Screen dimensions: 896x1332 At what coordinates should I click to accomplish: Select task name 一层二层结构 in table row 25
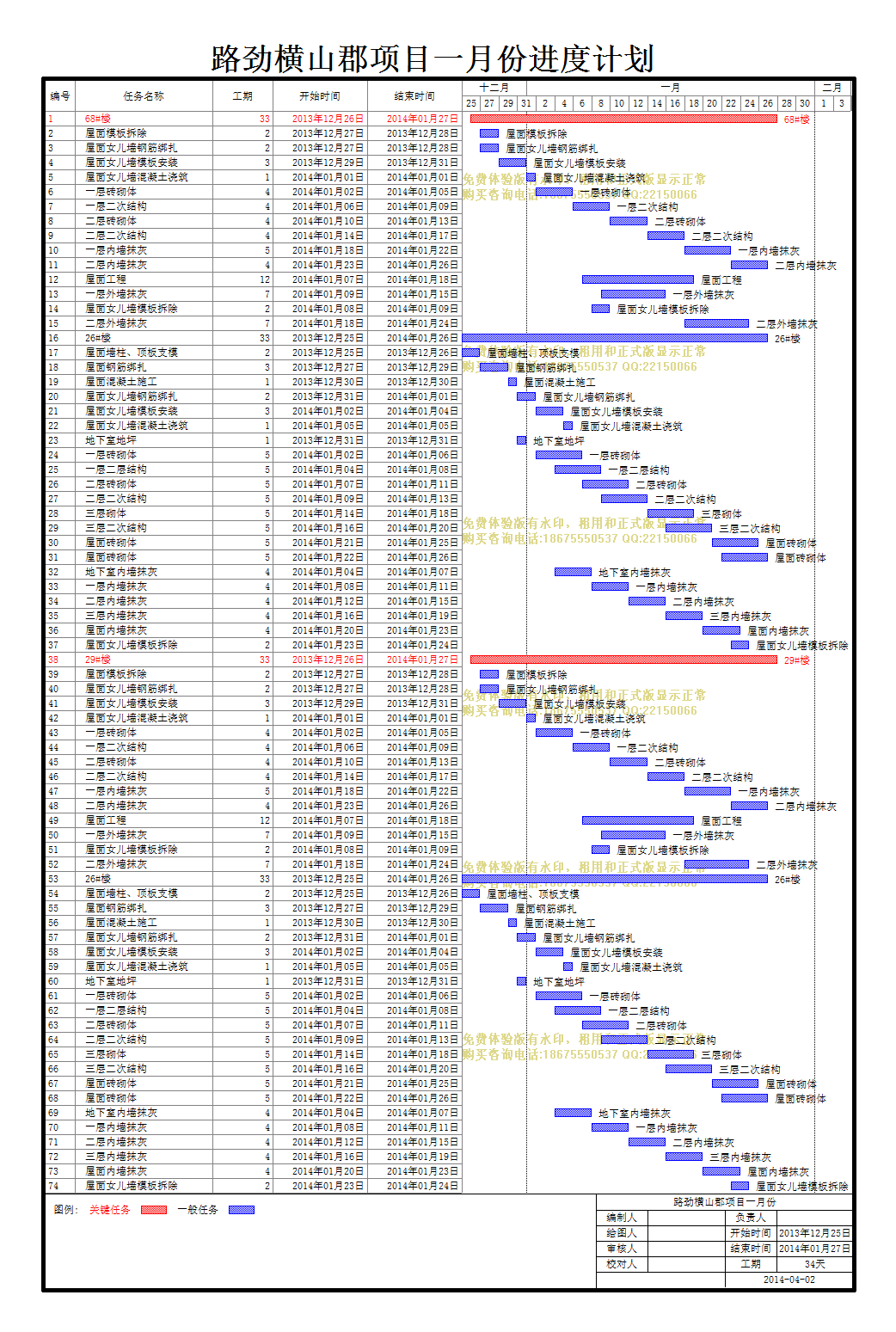pos(116,470)
